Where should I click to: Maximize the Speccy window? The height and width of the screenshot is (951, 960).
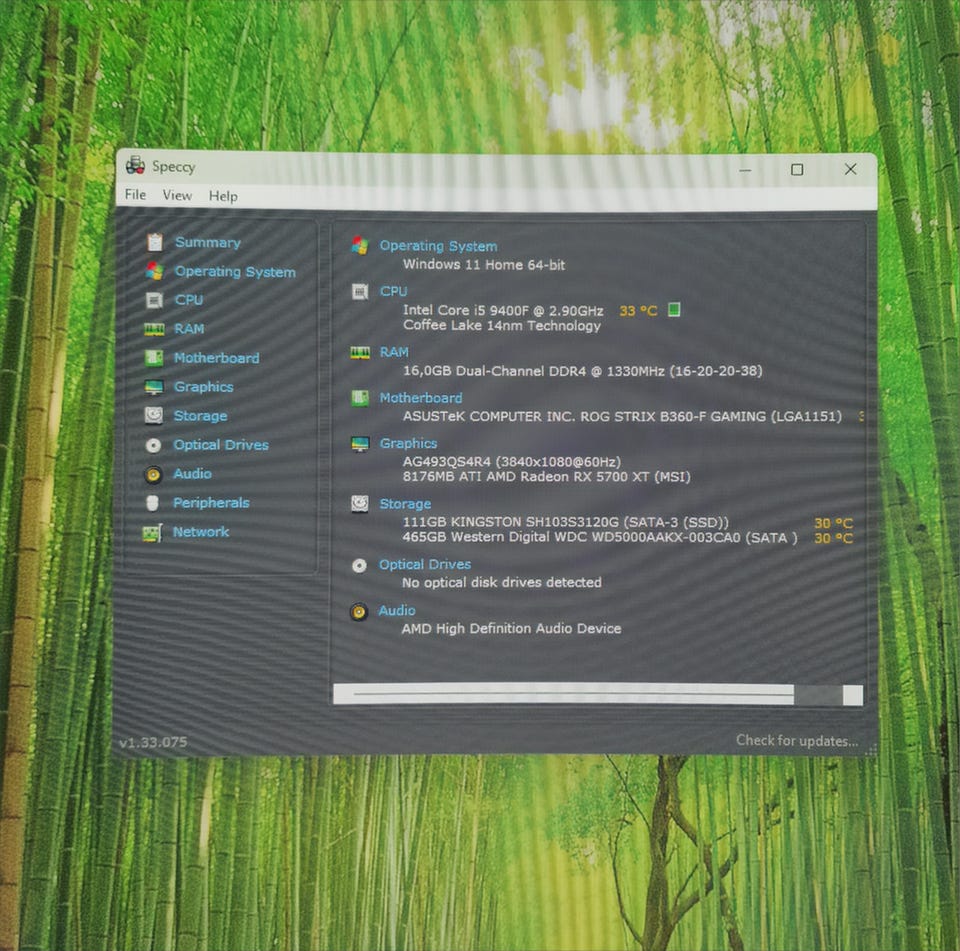click(797, 170)
